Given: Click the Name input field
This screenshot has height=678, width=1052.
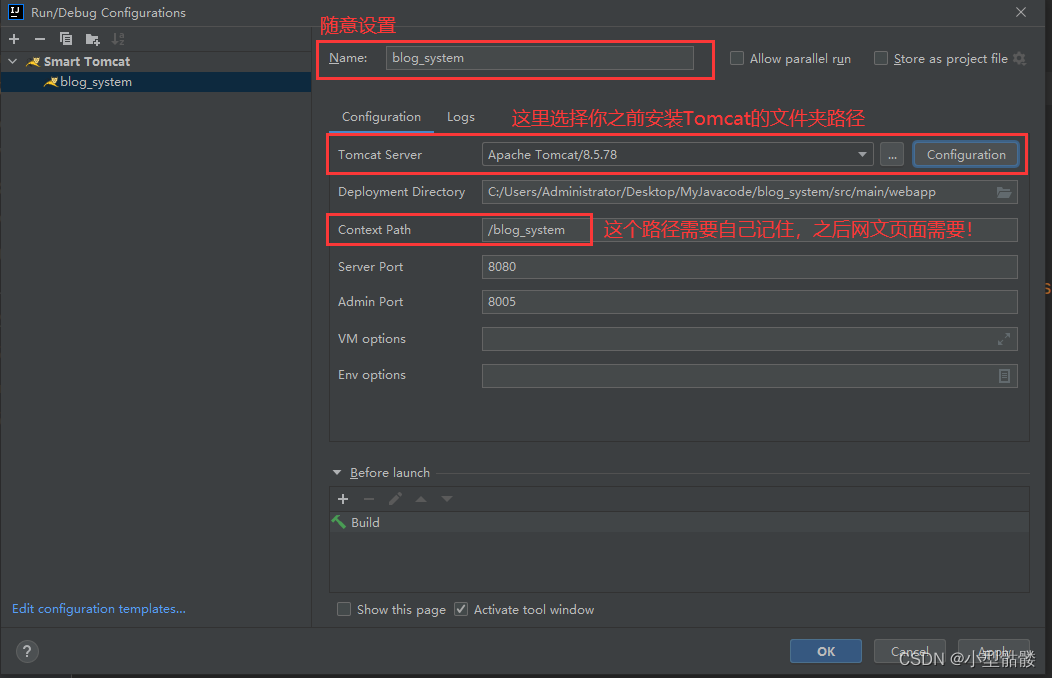Looking at the screenshot, I should click(539, 58).
